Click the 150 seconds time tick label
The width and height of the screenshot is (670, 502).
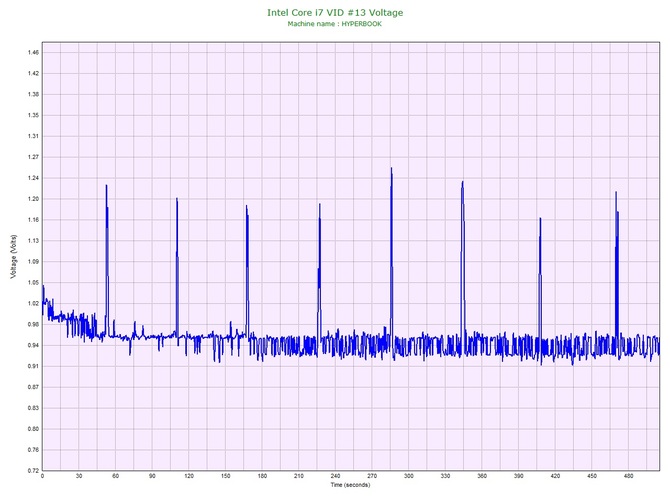click(x=226, y=476)
